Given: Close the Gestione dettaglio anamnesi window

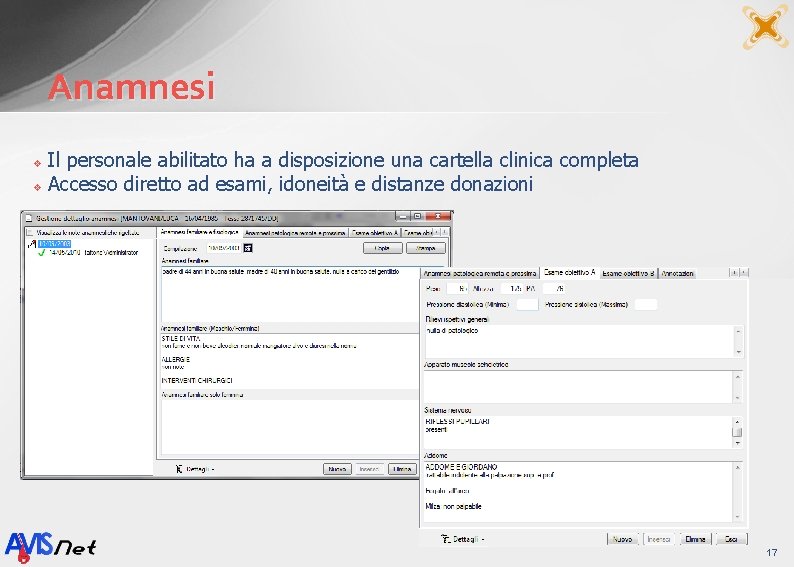Looking at the screenshot, I should click(438, 216).
